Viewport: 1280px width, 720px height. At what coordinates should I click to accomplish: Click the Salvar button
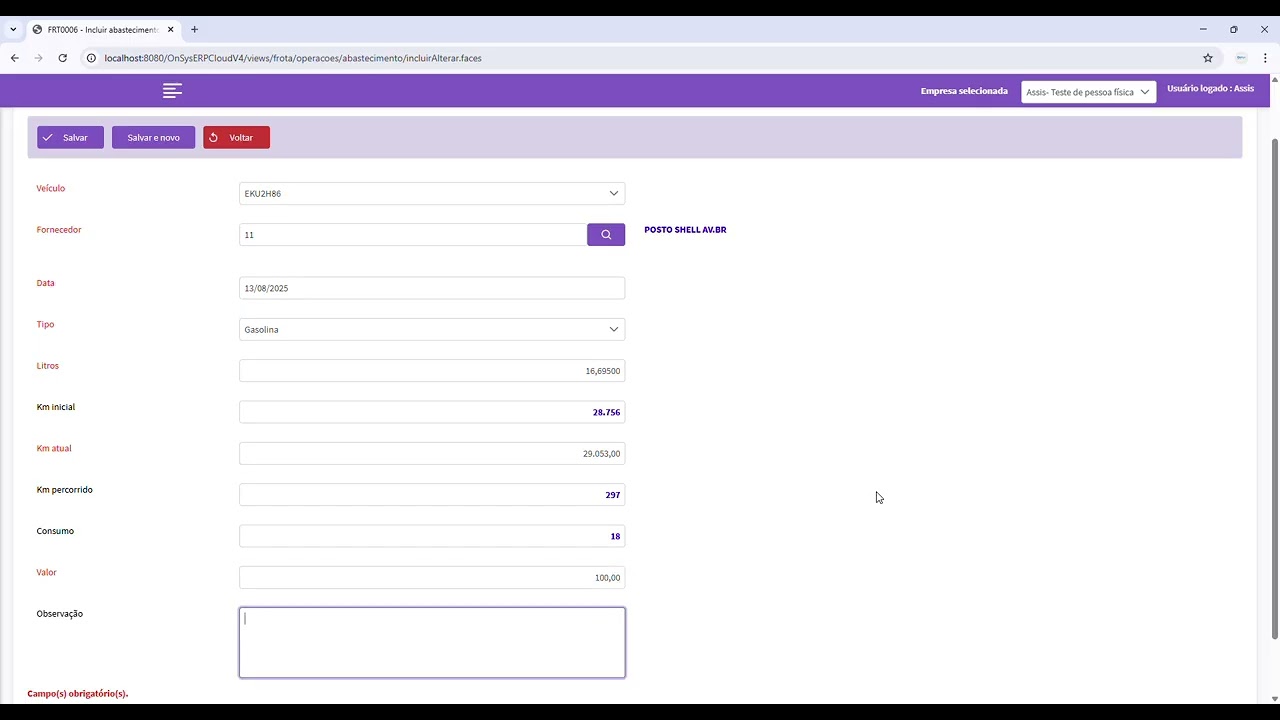click(x=70, y=137)
